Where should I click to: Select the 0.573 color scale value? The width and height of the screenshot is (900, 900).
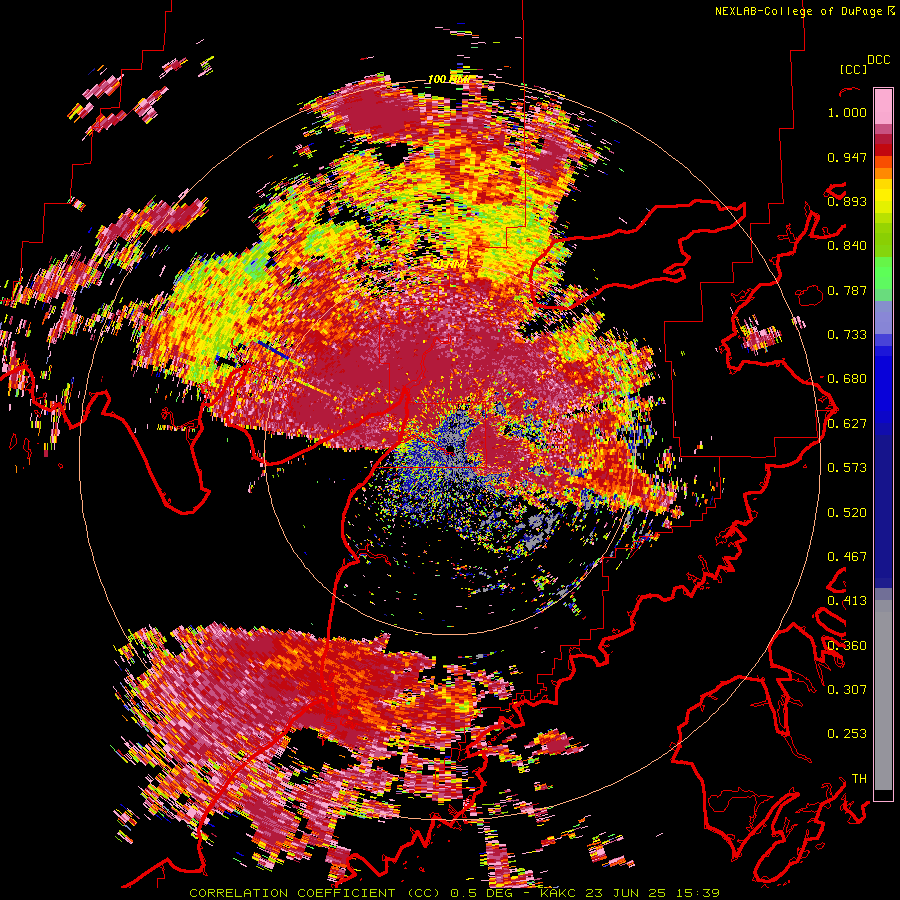point(847,468)
